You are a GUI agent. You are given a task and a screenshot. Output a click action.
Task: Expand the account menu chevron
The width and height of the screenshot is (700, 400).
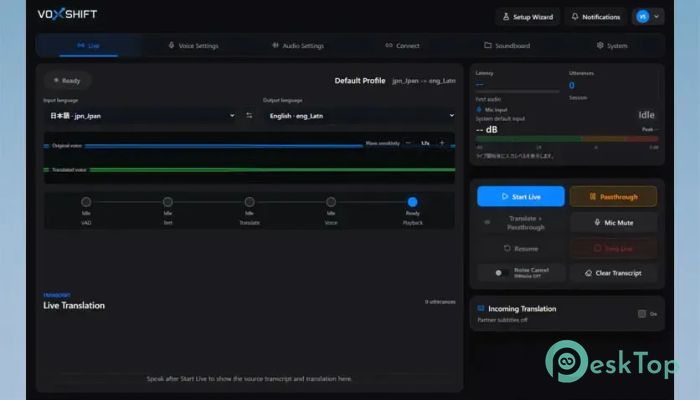pos(656,17)
